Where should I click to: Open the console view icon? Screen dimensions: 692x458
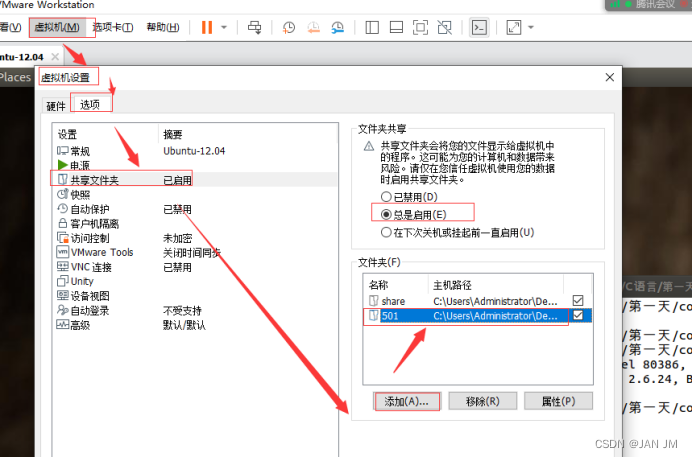[x=479, y=27]
